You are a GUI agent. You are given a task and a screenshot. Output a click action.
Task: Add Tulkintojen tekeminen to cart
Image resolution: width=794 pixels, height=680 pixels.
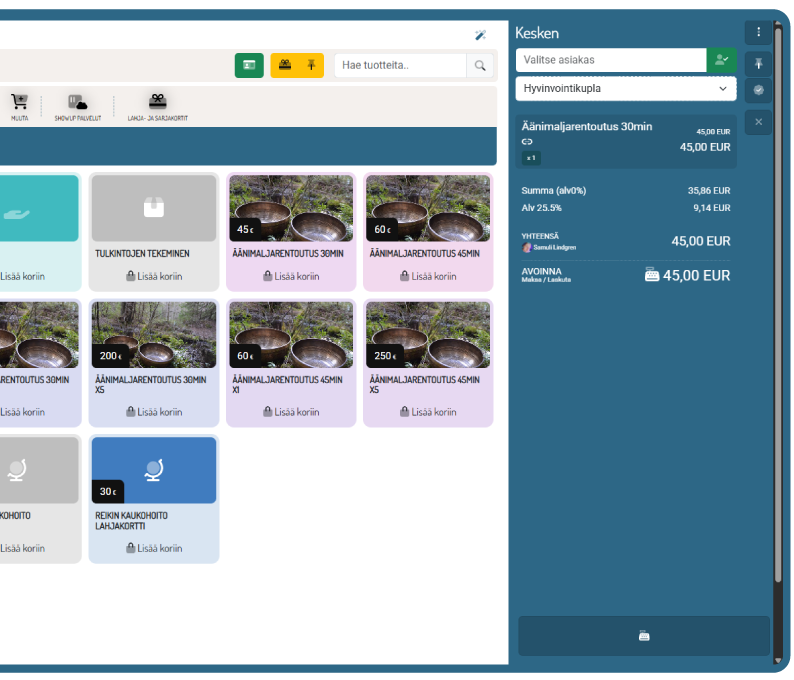point(153,276)
